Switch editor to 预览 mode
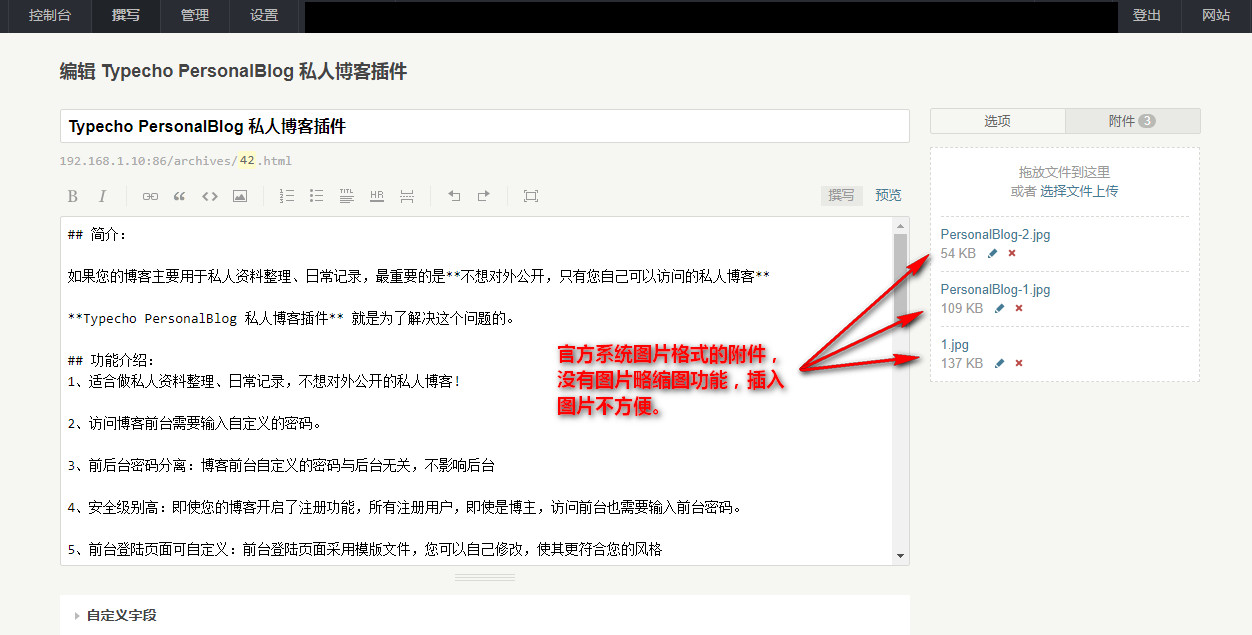Screen dimensions: 1252x635 (x=888, y=196)
